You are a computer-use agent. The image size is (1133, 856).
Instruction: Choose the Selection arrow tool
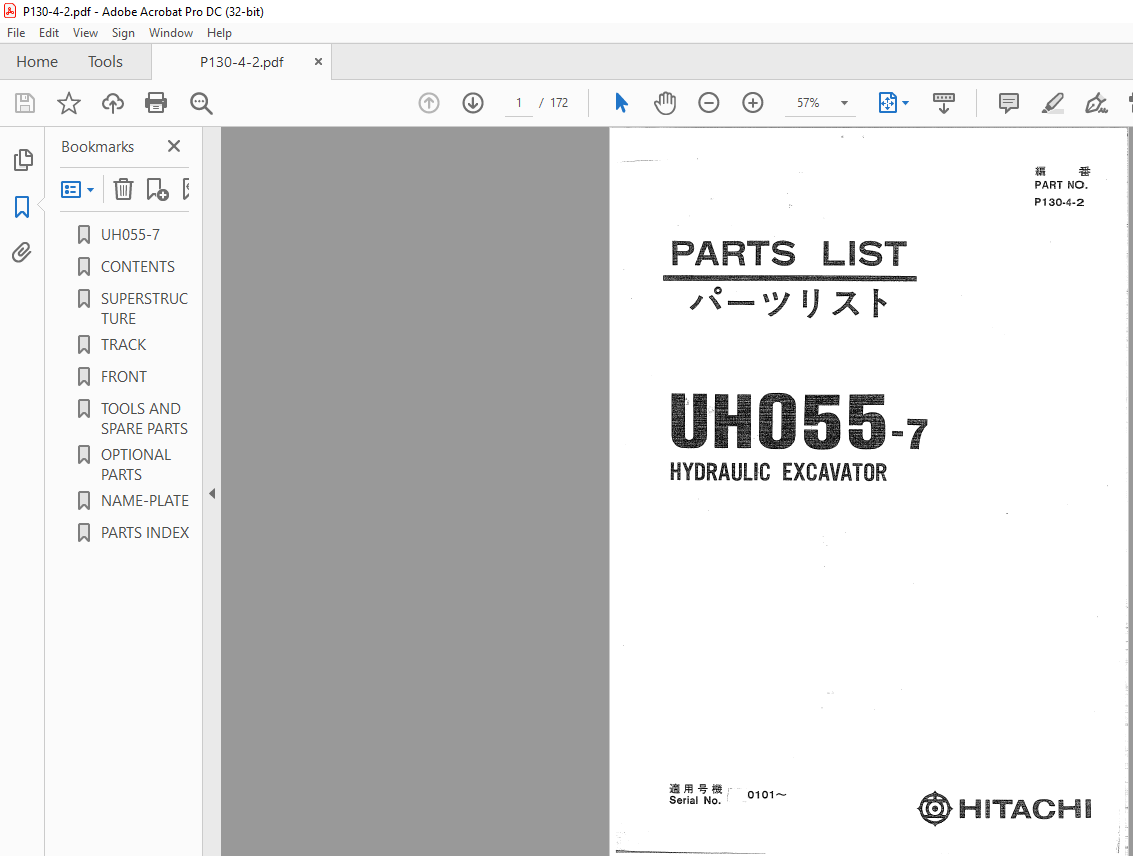621,103
